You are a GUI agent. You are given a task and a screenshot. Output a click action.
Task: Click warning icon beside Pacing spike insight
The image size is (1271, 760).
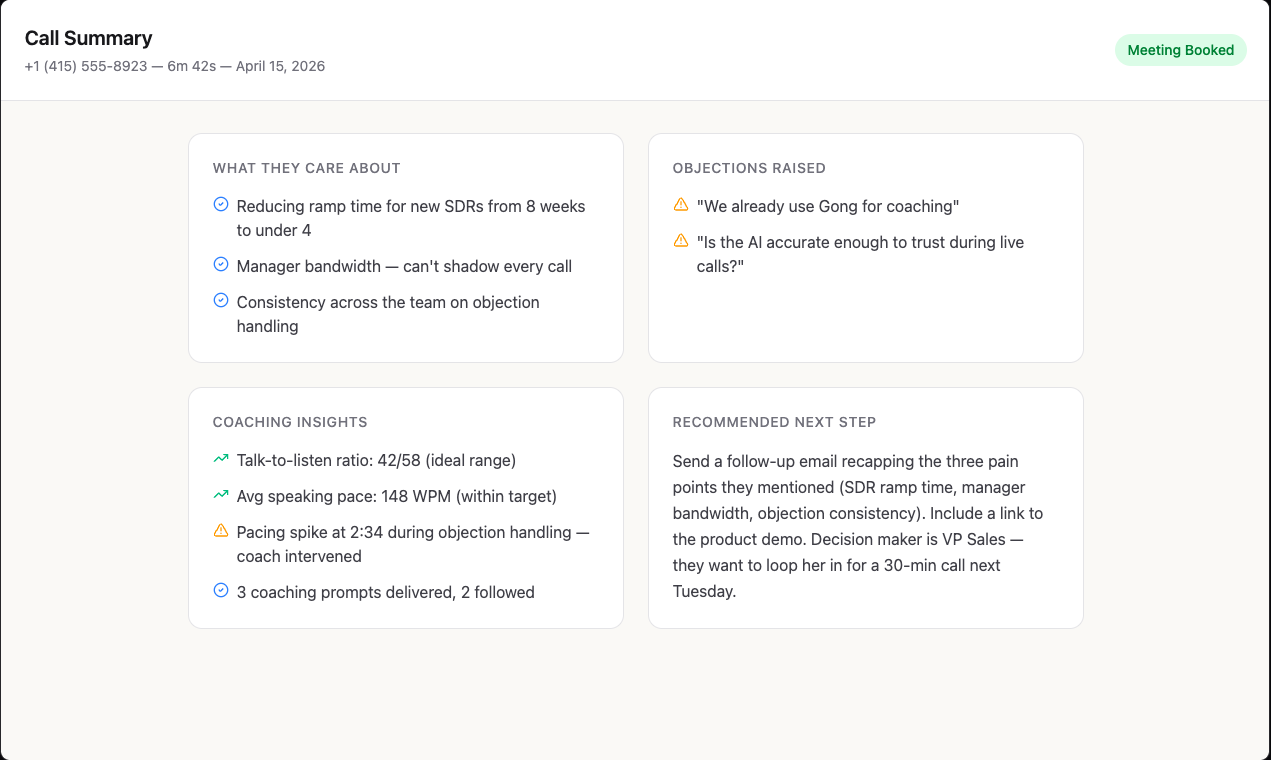[221, 531]
